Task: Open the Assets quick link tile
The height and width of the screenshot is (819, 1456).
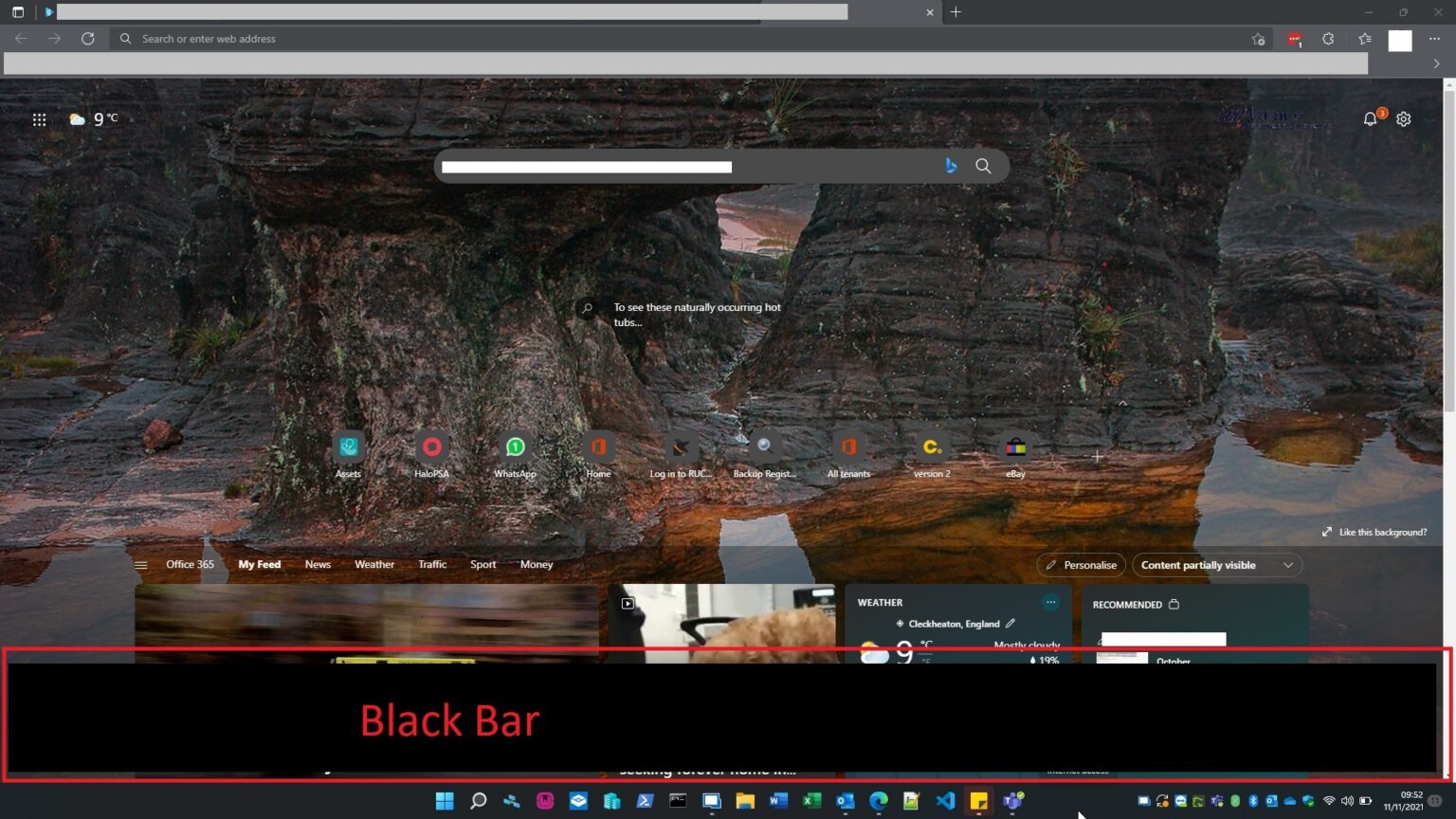Action: pyautogui.click(x=348, y=455)
